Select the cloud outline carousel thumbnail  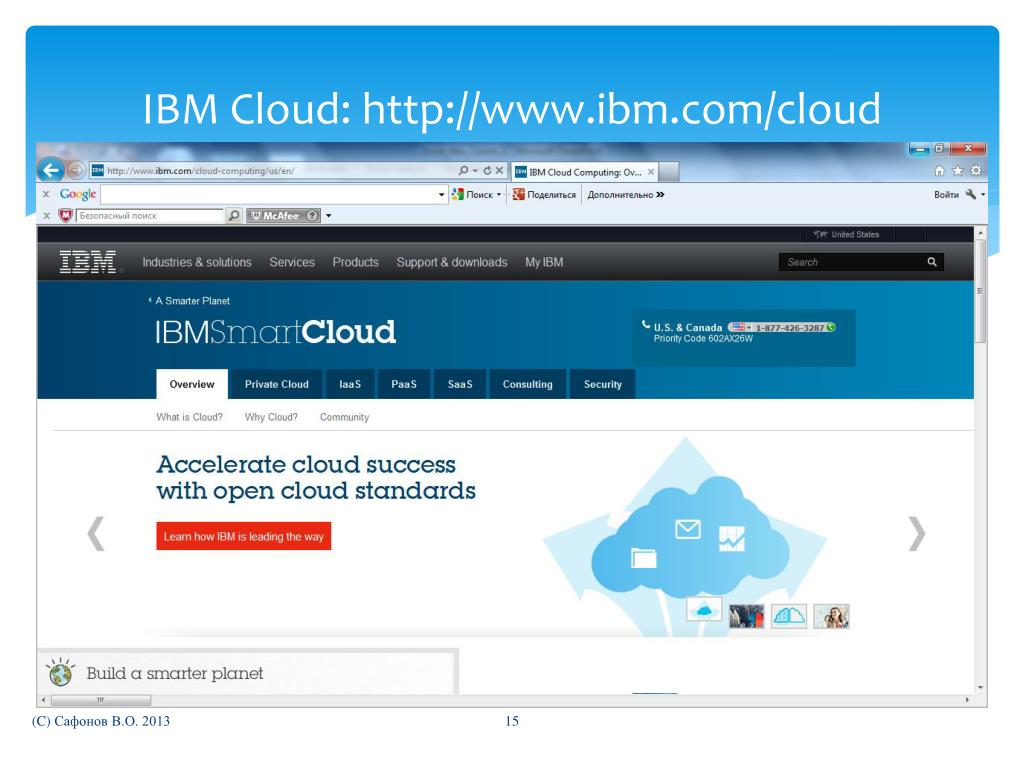789,616
